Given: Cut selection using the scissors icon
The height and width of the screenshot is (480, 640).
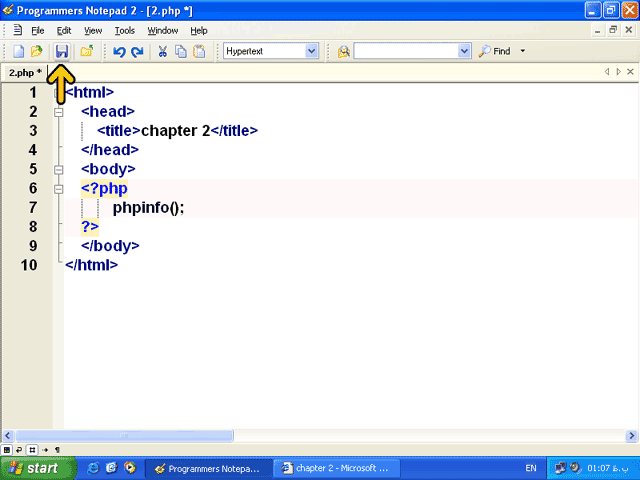Looking at the screenshot, I should pyautogui.click(x=163, y=51).
